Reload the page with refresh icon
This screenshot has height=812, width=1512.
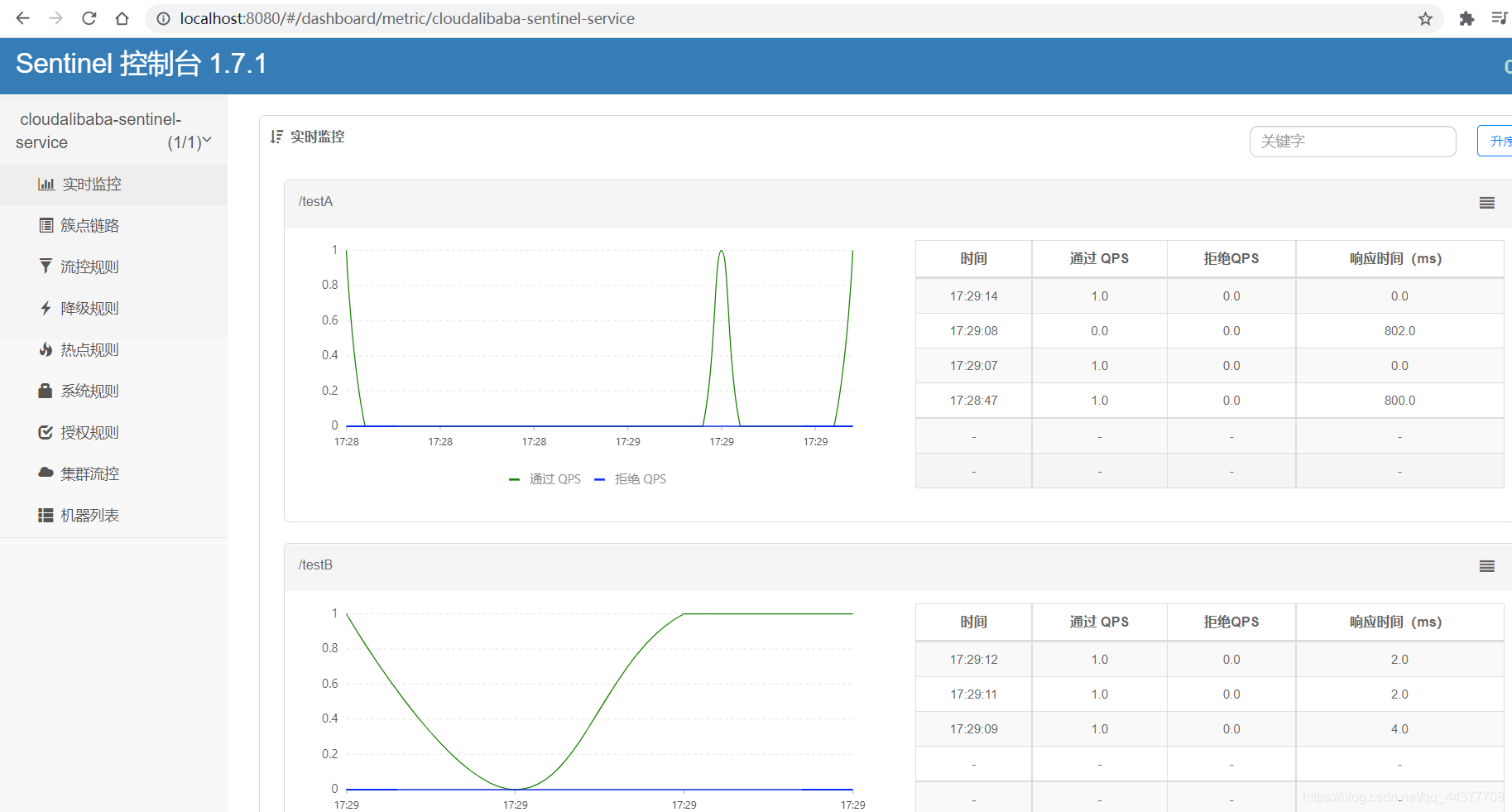point(89,18)
